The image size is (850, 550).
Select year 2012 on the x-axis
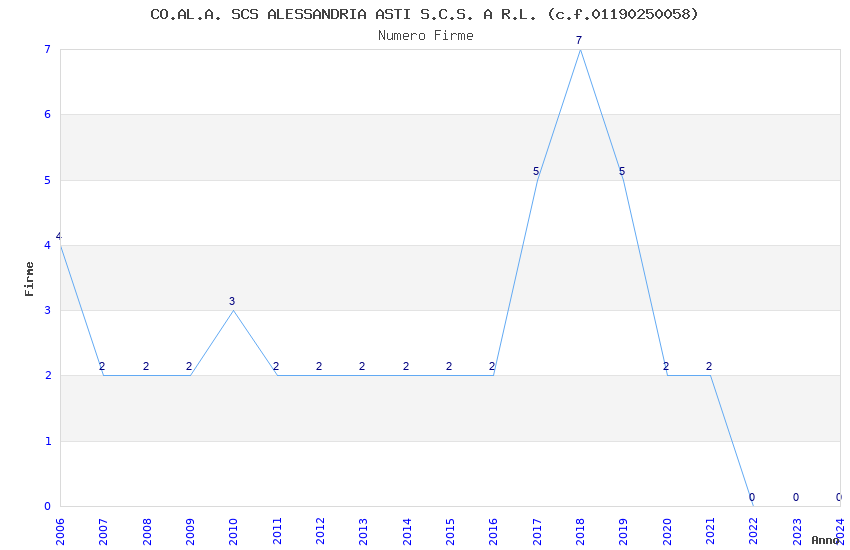pyautogui.click(x=320, y=531)
